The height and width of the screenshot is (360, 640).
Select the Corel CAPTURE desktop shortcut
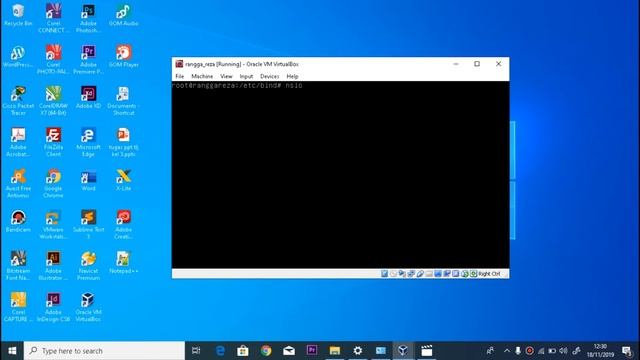tap(18, 307)
